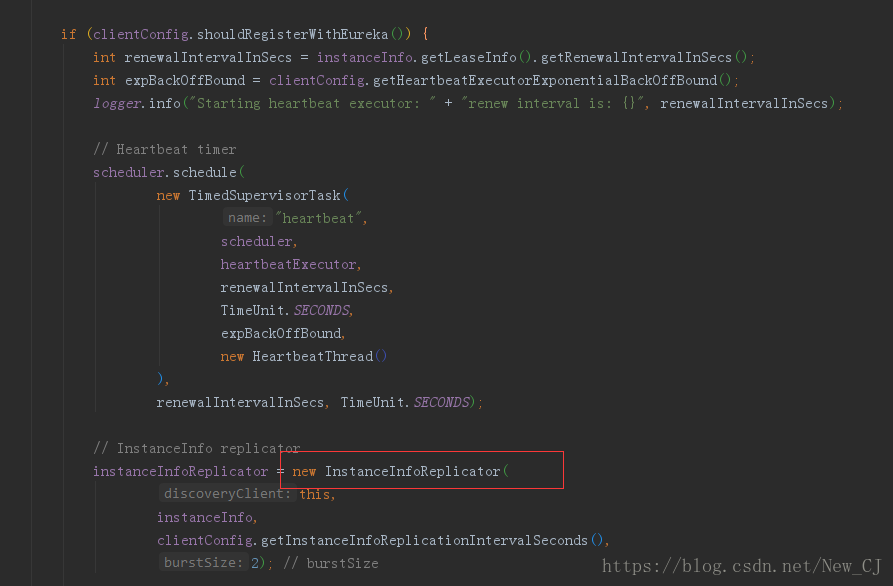Click the // InstanceInfo replicator comment
893x586 pixels.
pyautogui.click(x=197, y=448)
